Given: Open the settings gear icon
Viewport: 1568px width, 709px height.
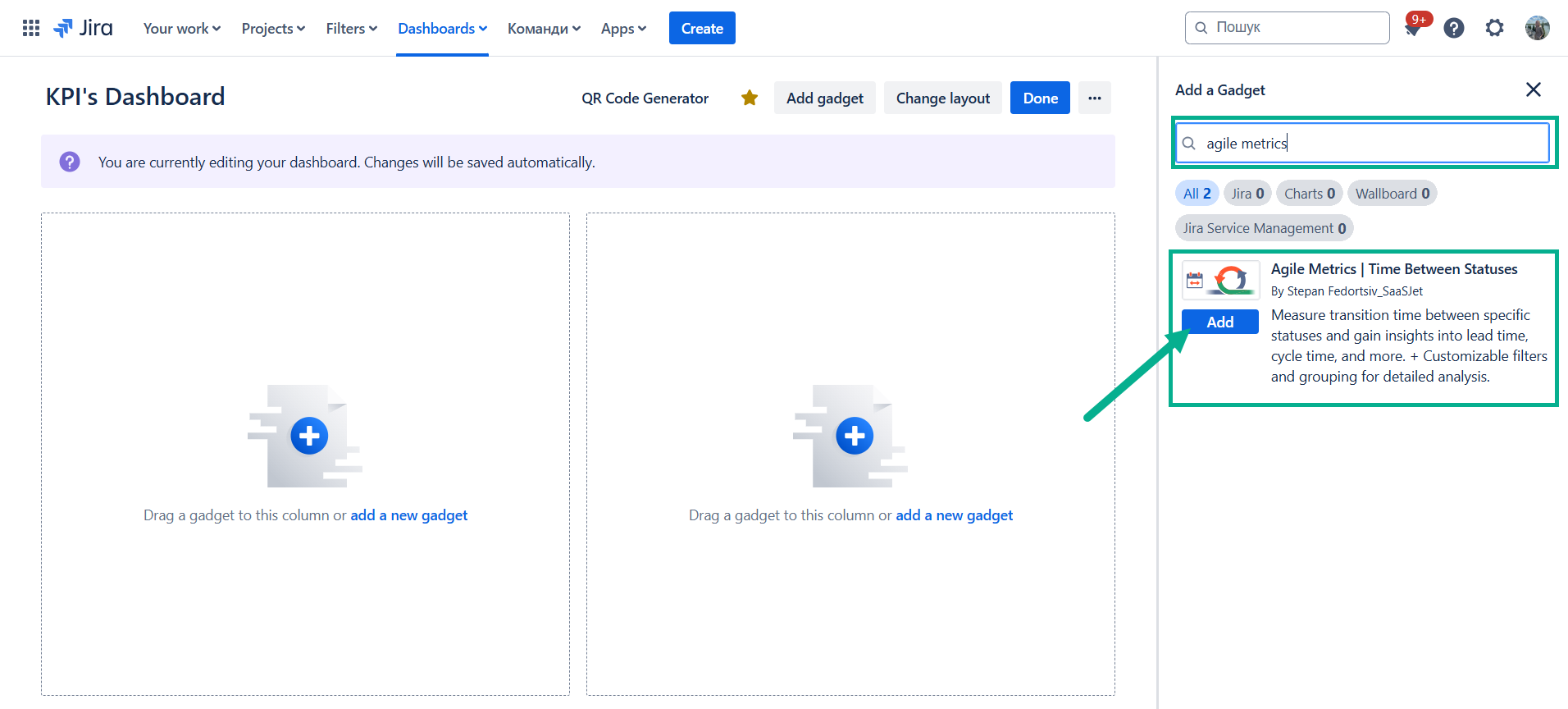Looking at the screenshot, I should 1495,28.
